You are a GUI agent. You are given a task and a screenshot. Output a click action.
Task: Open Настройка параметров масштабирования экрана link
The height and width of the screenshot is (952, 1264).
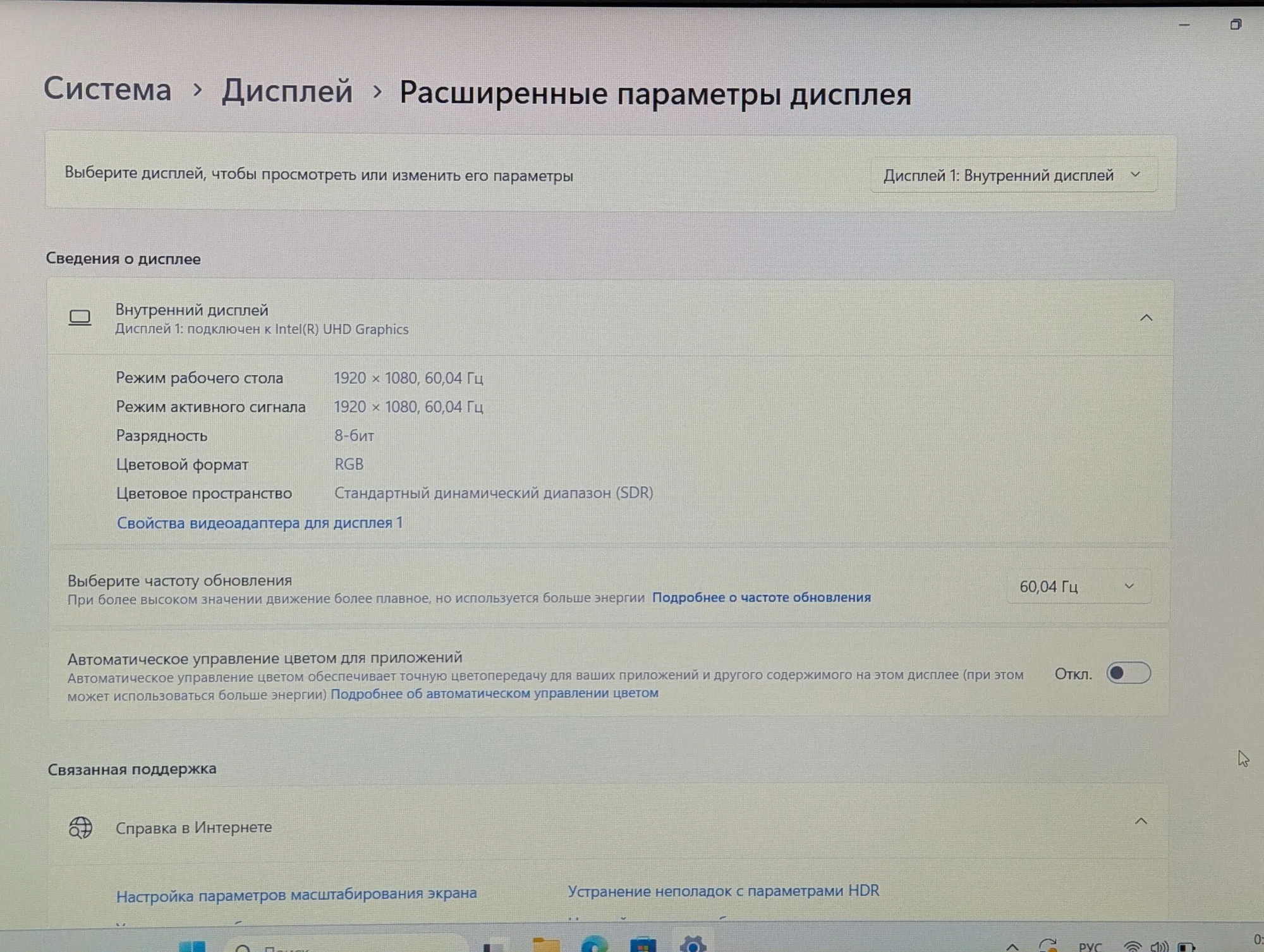(x=296, y=894)
